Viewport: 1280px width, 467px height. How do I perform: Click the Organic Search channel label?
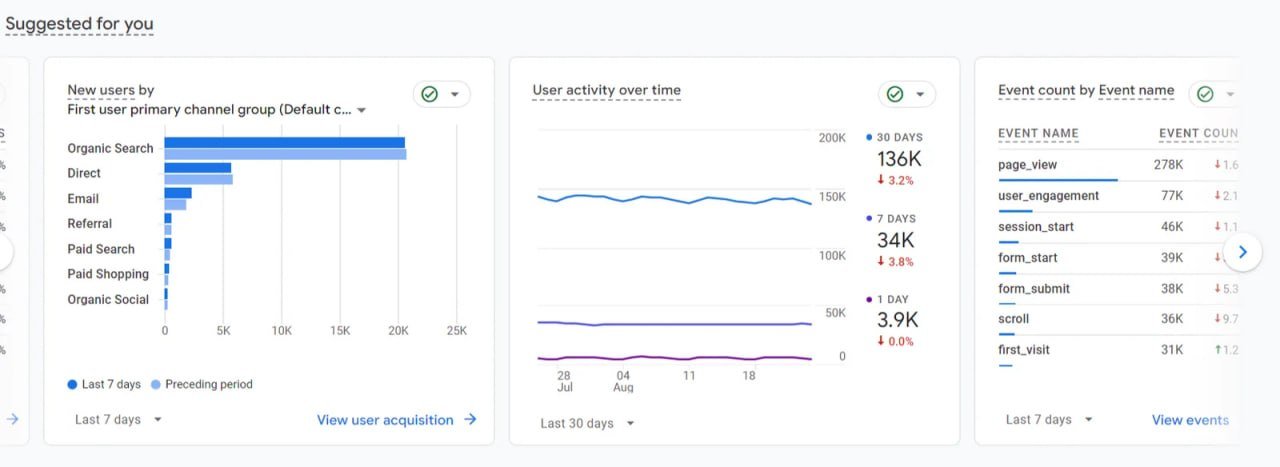pyautogui.click(x=110, y=148)
